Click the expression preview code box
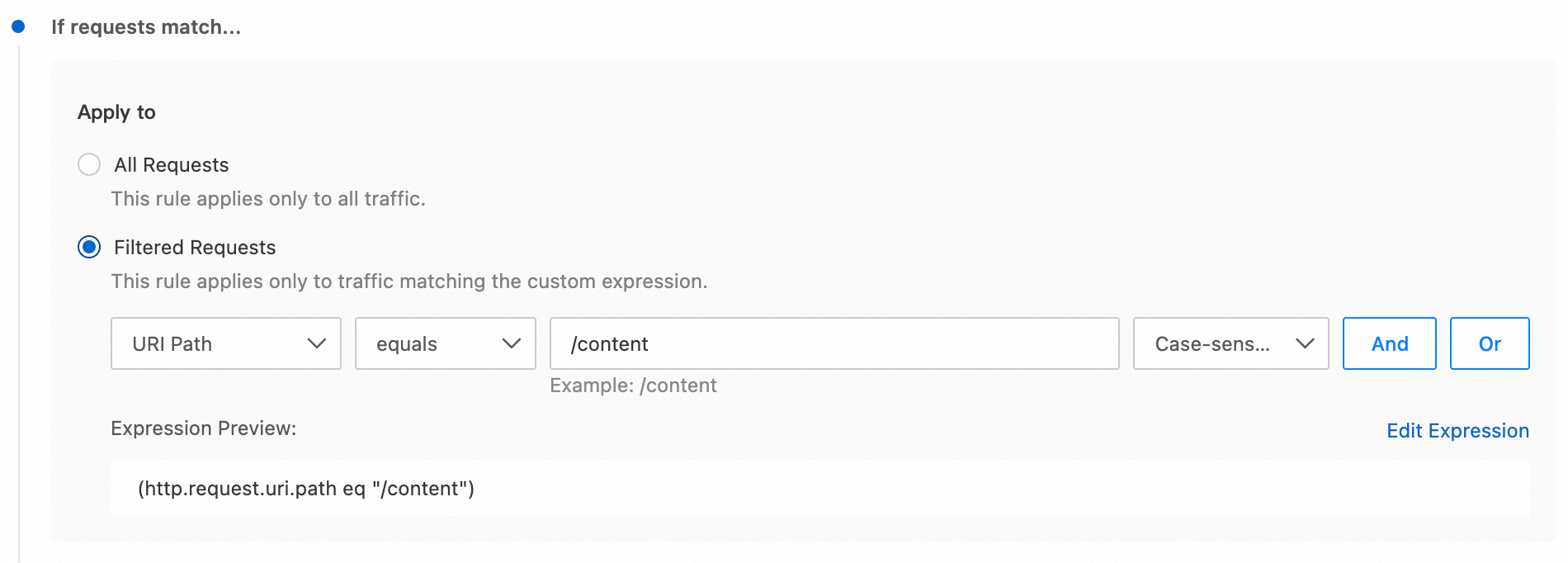 (819, 489)
